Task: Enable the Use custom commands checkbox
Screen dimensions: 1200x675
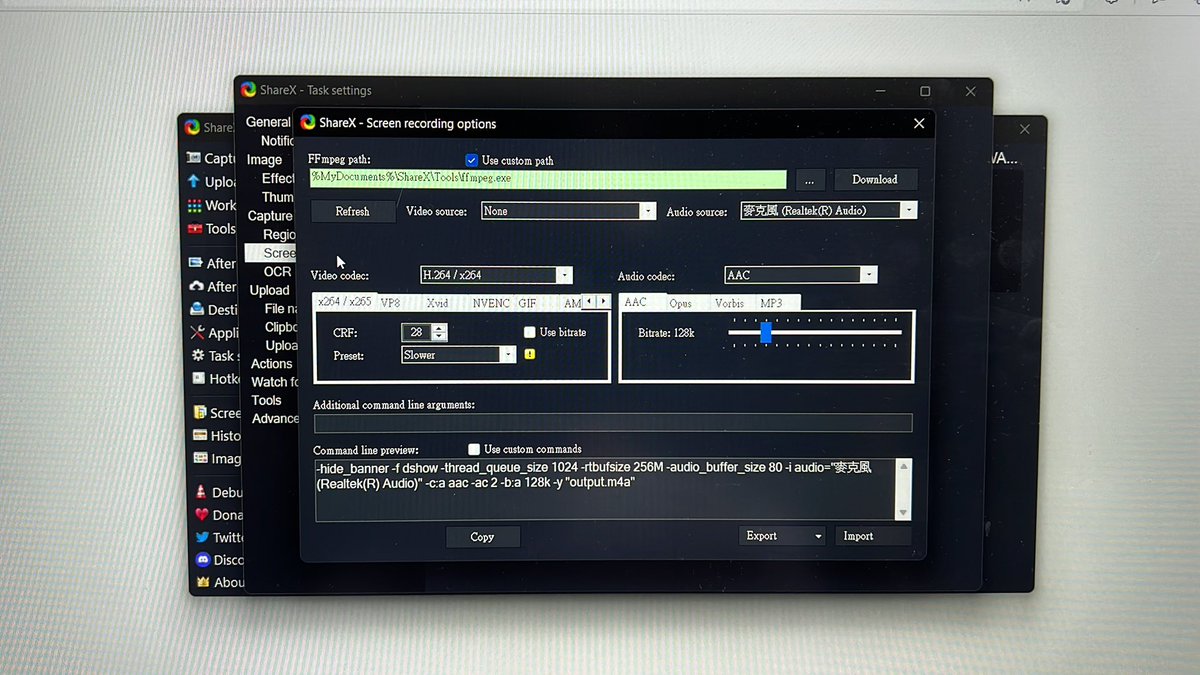Action: pos(474,449)
